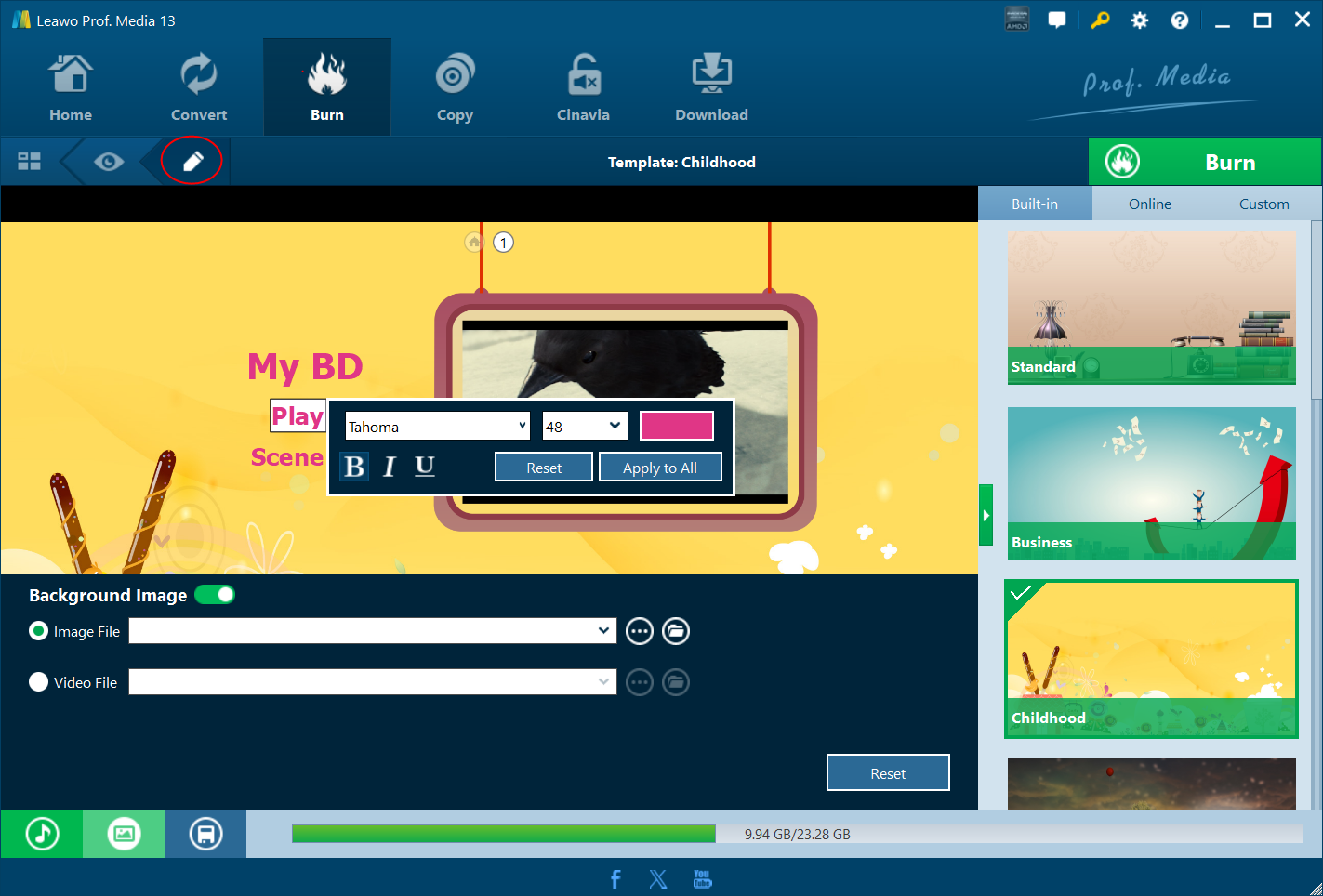Select menu page 1 marker

[503, 243]
